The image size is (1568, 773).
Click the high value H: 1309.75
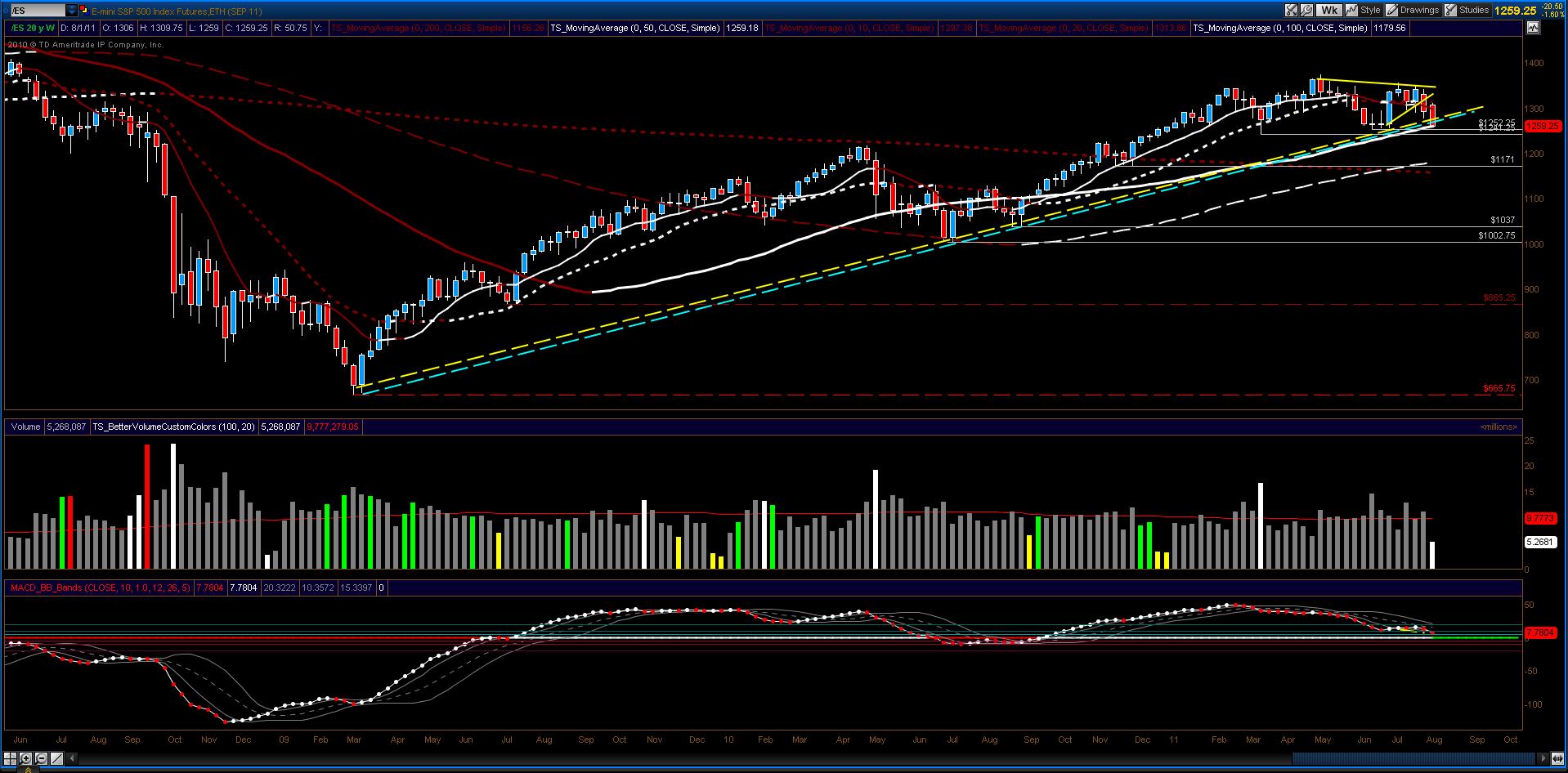(x=161, y=28)
